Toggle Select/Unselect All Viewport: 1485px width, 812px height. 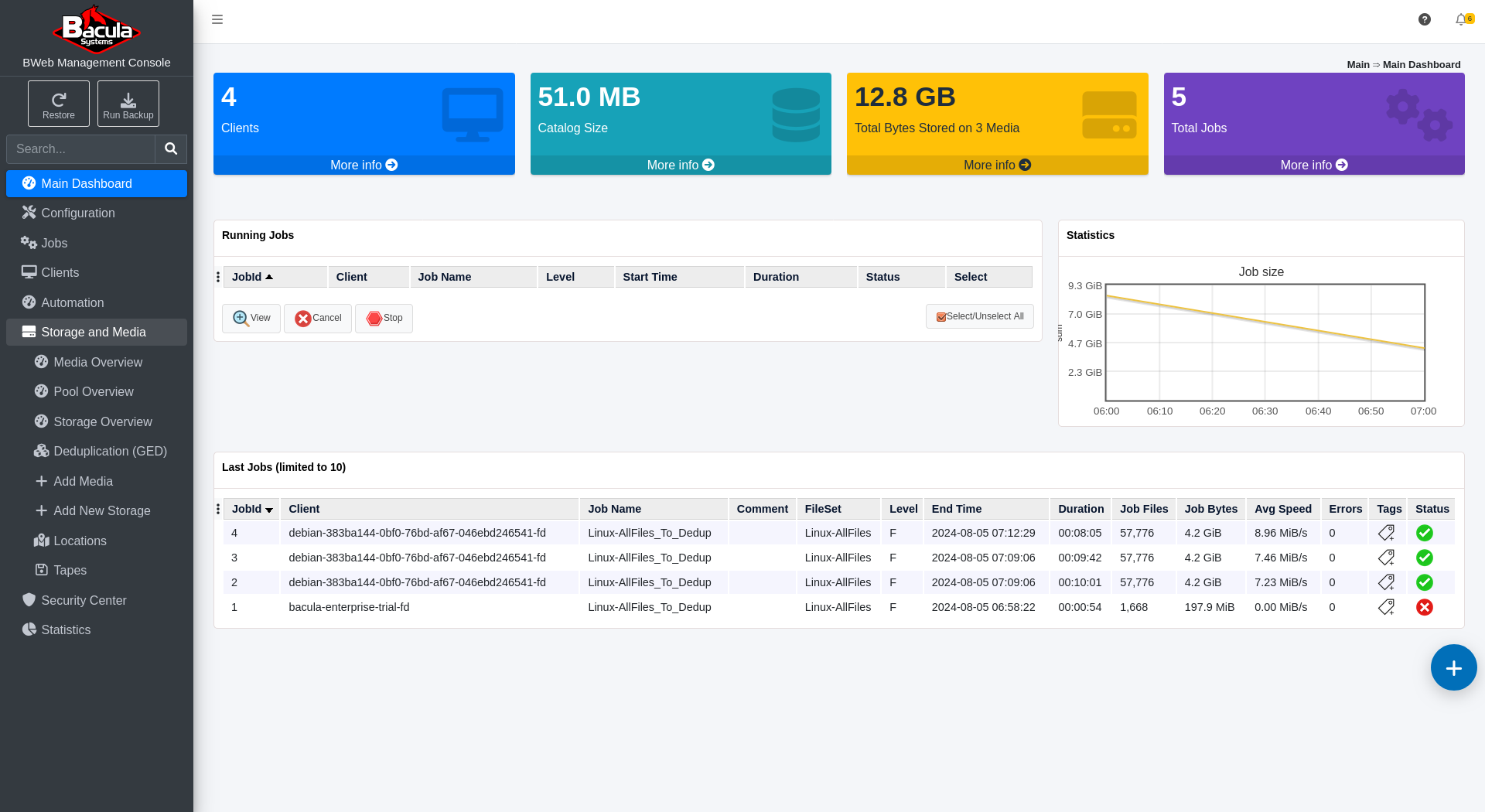tap(980, 316)
